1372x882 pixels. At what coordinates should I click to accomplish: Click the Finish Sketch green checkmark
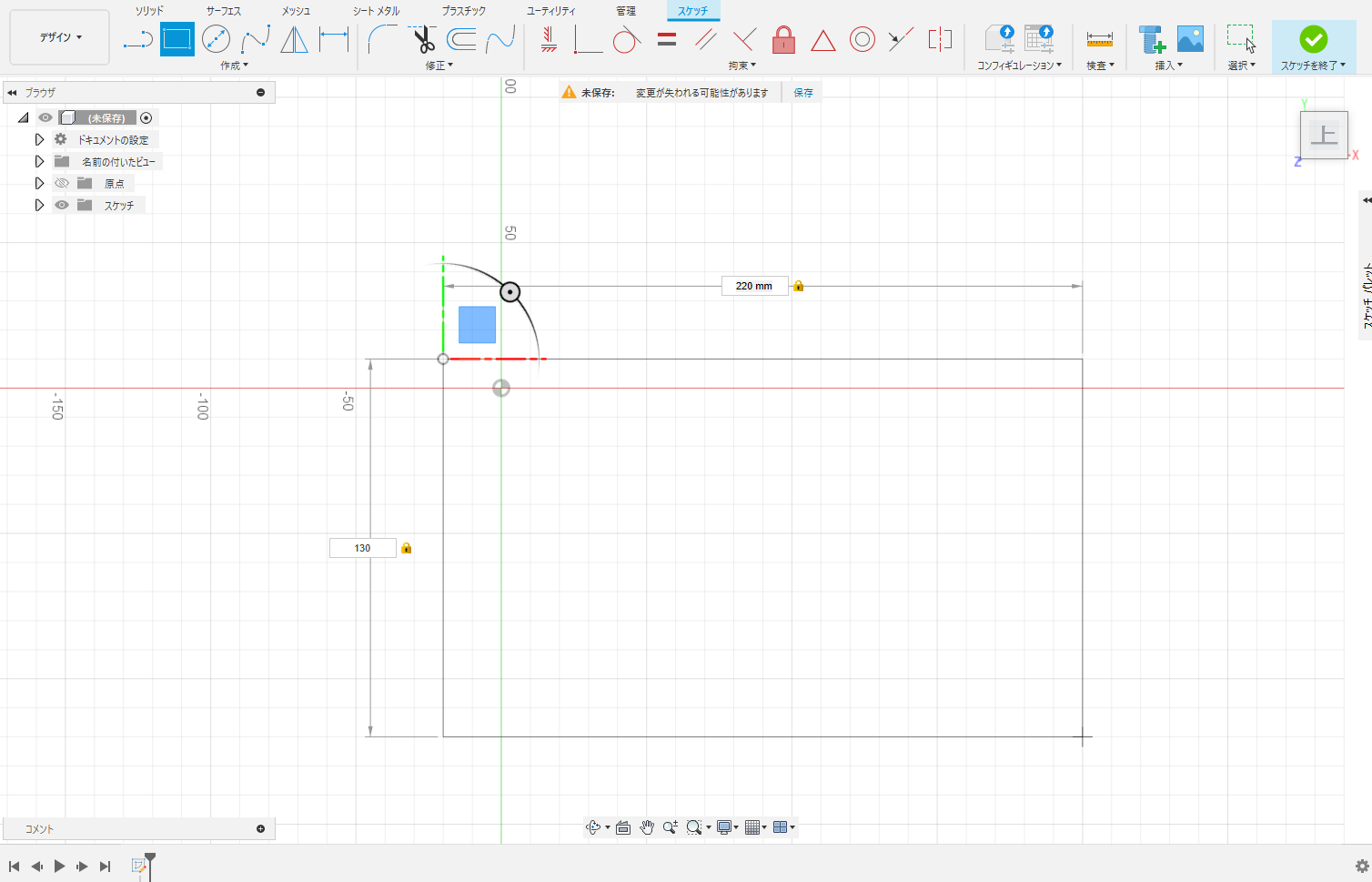tap(1313, 39)
